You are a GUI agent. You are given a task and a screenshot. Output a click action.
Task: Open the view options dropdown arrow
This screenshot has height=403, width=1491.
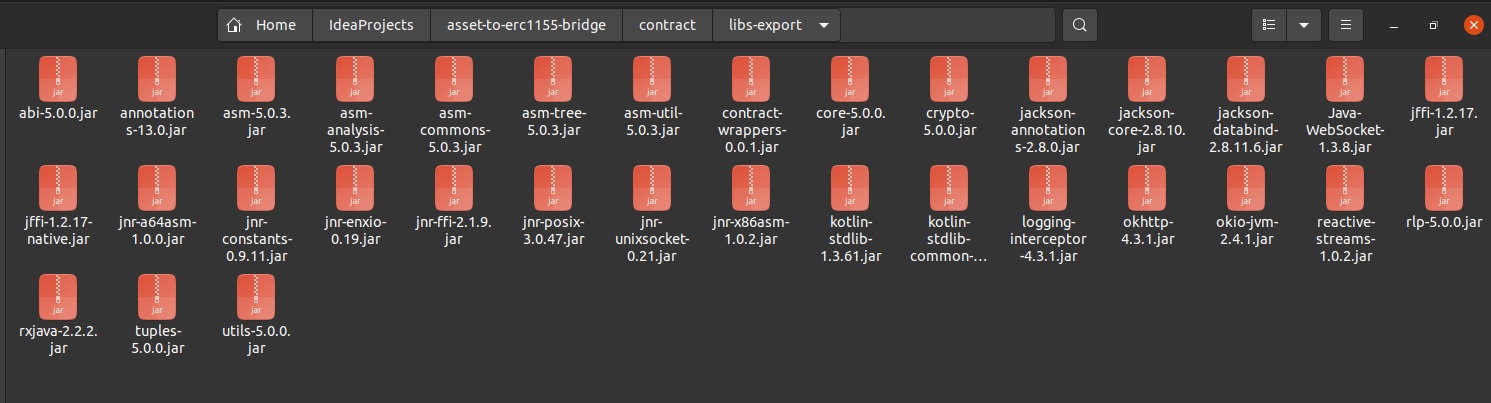coord(1304,25)
